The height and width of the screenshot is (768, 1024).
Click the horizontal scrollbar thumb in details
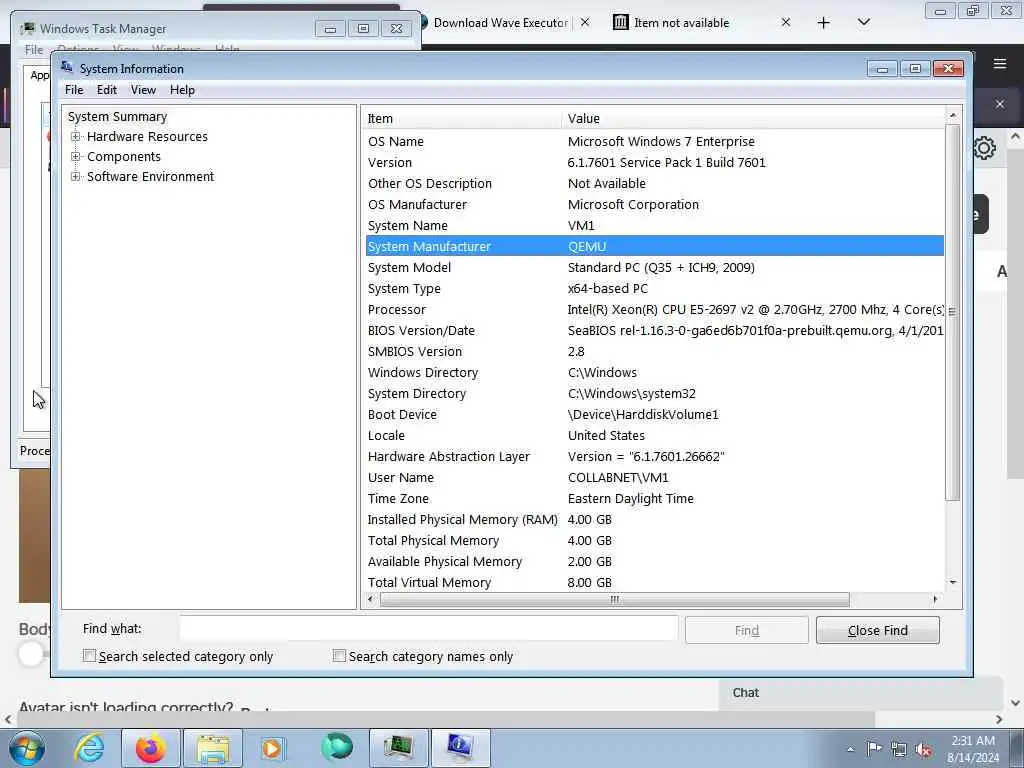coord(614,599)
